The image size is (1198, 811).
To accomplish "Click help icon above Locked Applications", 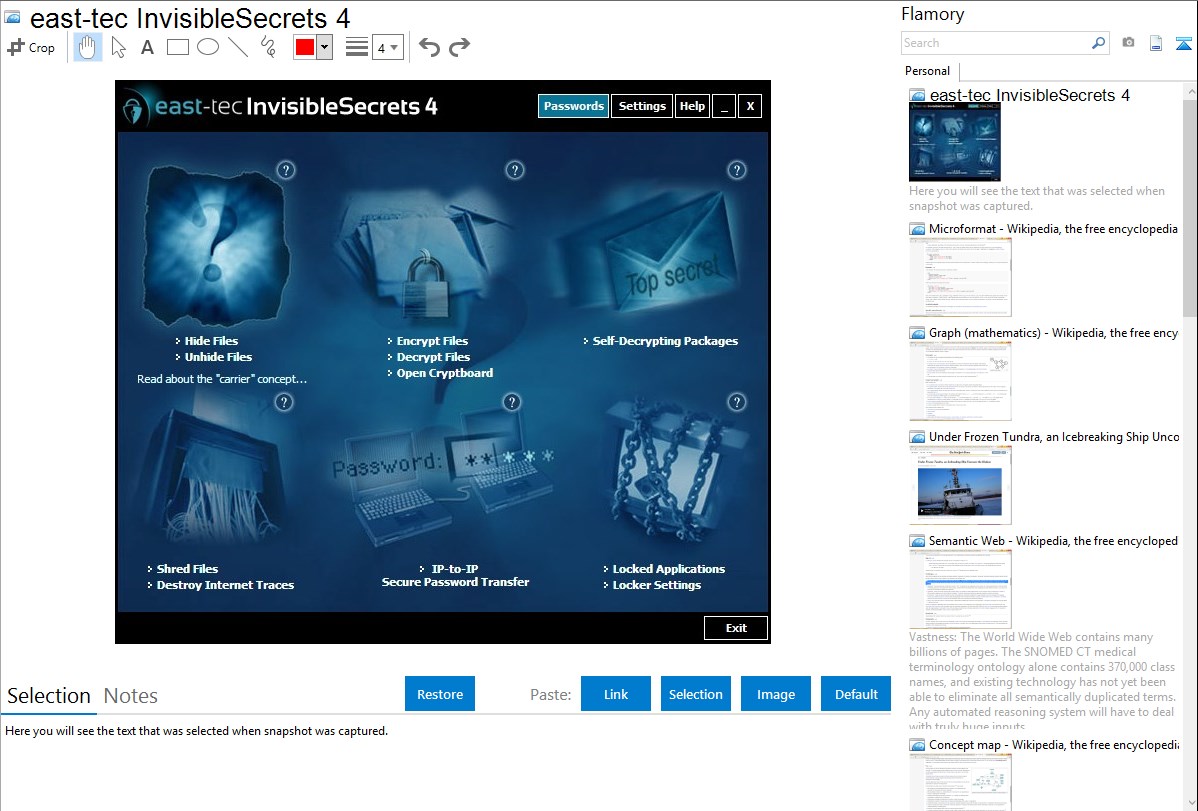I will (737, 402).
